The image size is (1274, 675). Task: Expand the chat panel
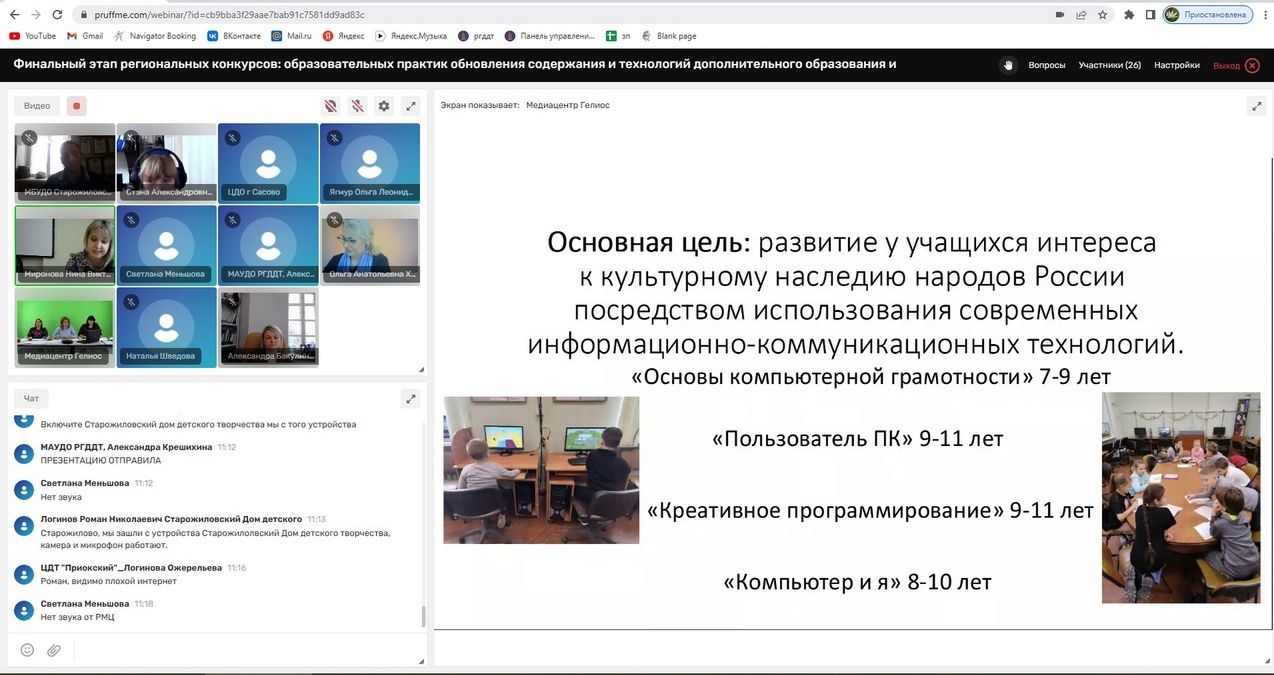point(410,398)
